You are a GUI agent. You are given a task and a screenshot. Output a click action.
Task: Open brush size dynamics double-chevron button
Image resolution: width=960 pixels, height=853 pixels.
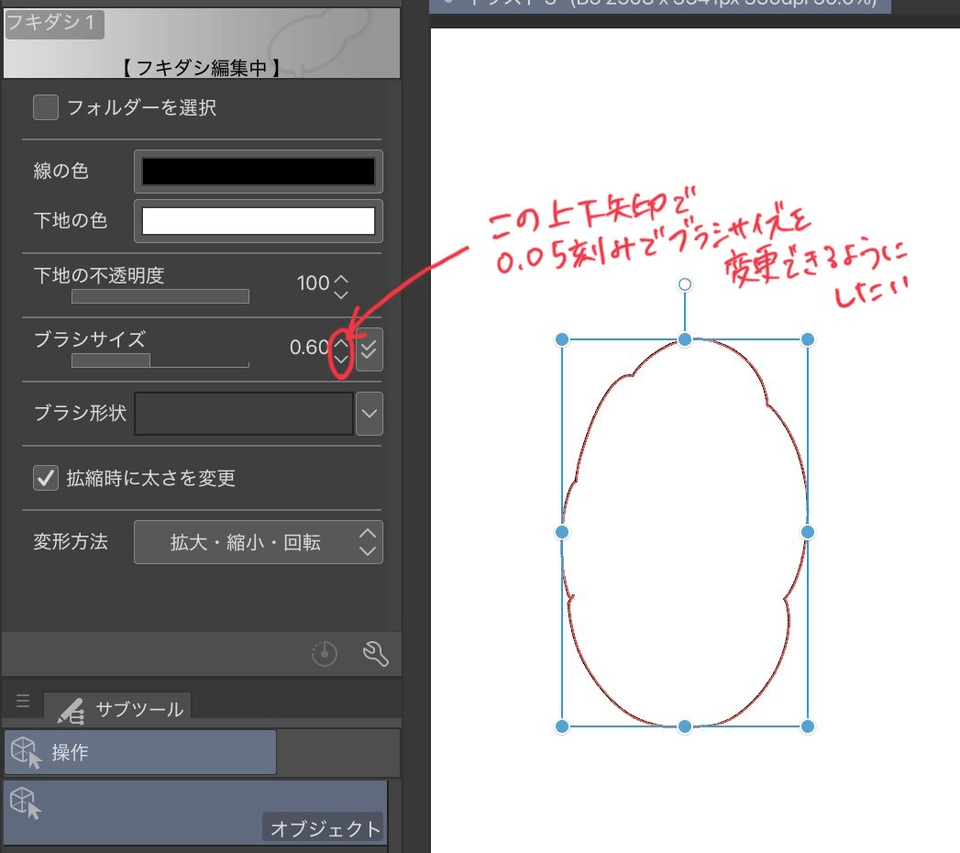tap(369, 350)
